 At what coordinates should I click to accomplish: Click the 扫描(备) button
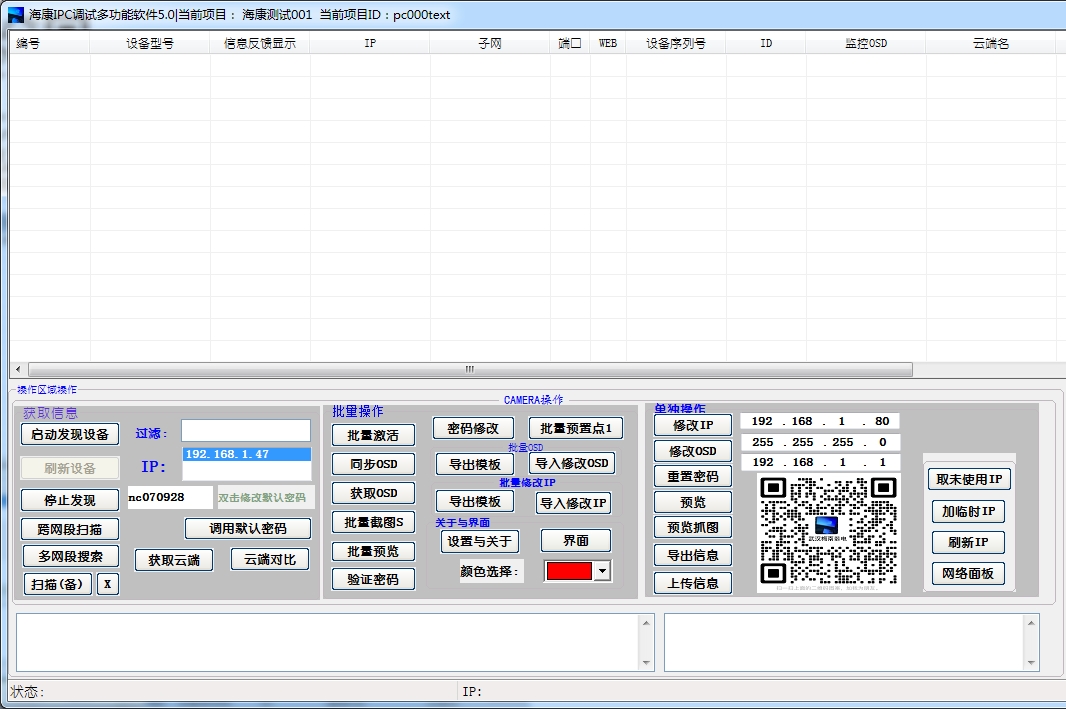click(58, 584)
